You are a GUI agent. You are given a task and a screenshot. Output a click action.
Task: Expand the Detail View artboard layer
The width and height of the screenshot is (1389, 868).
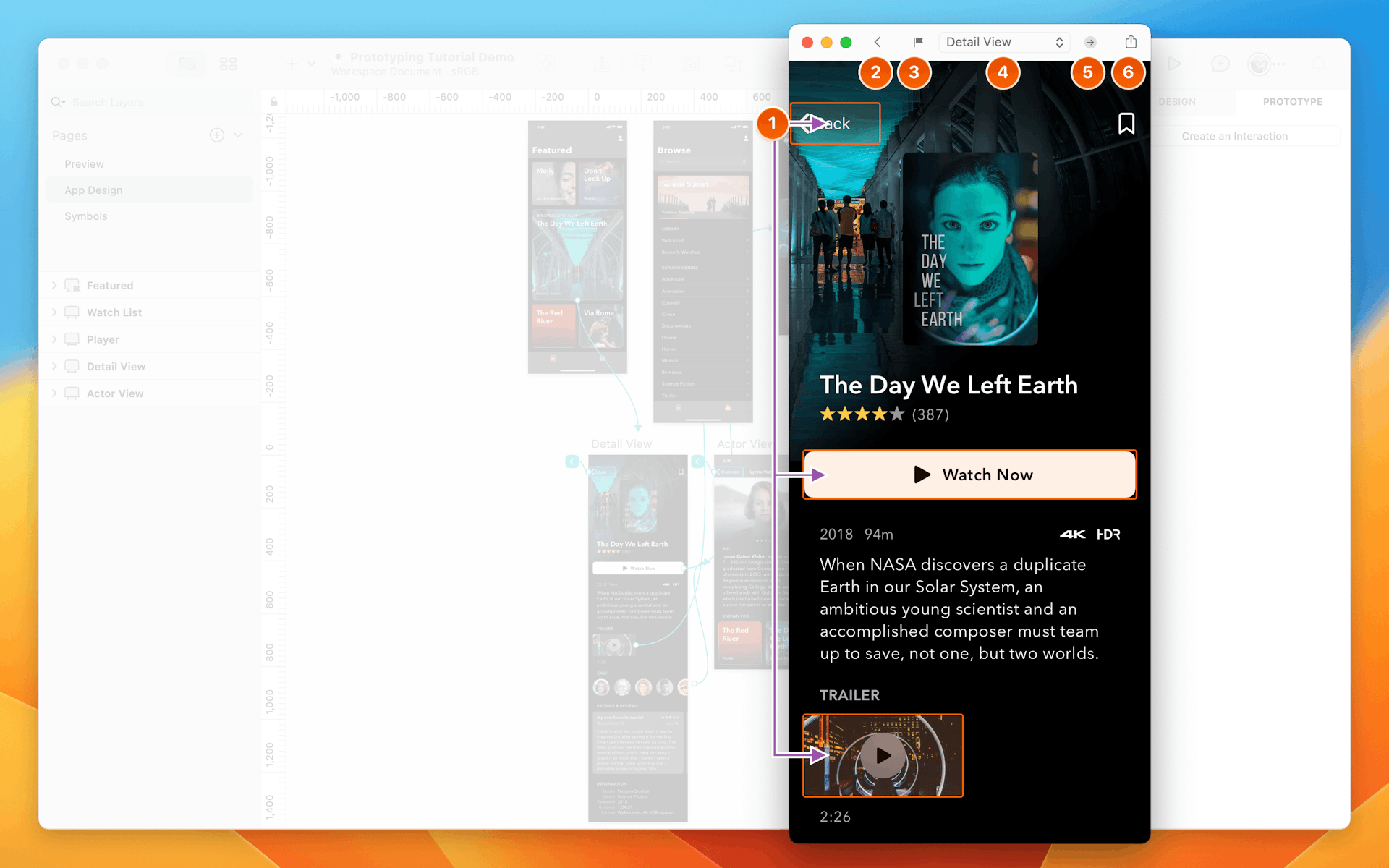coord(54,367)
